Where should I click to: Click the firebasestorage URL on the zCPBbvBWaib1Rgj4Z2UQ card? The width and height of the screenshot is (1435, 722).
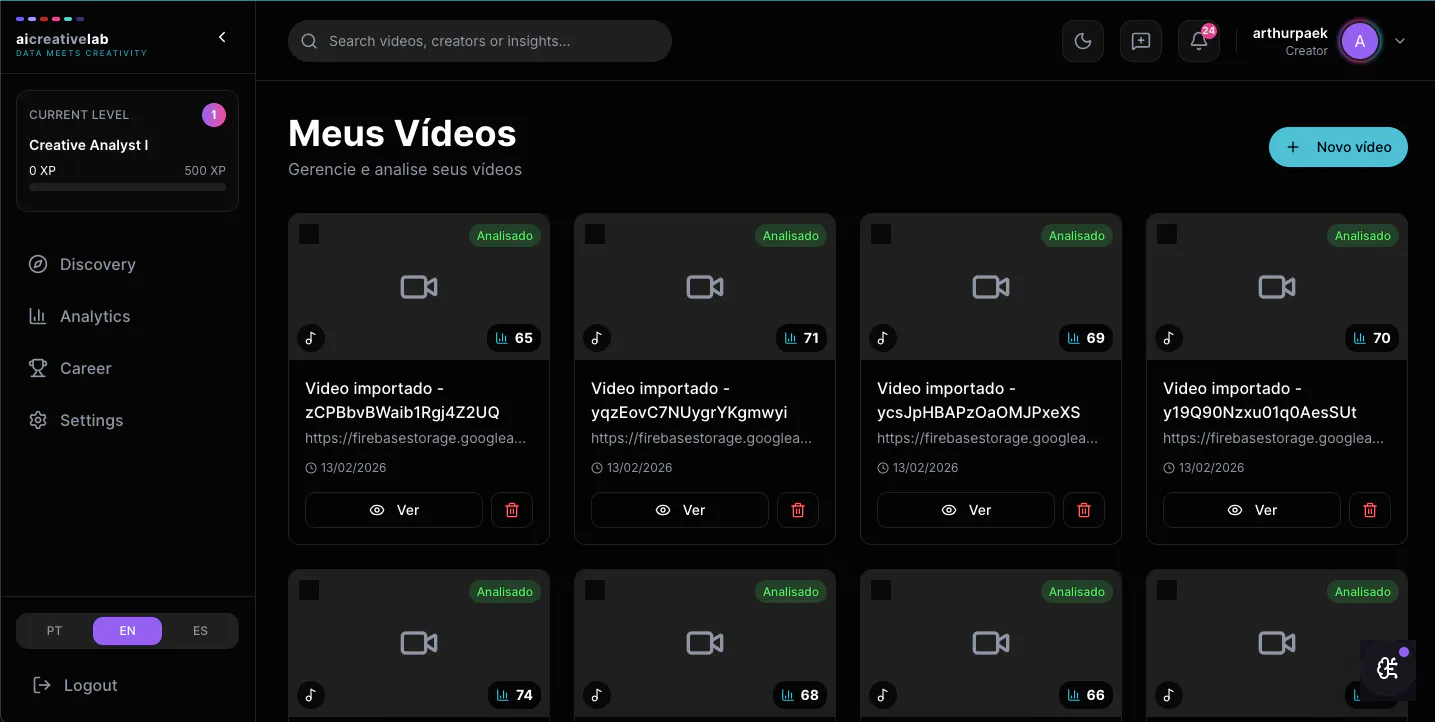point(415,438)
